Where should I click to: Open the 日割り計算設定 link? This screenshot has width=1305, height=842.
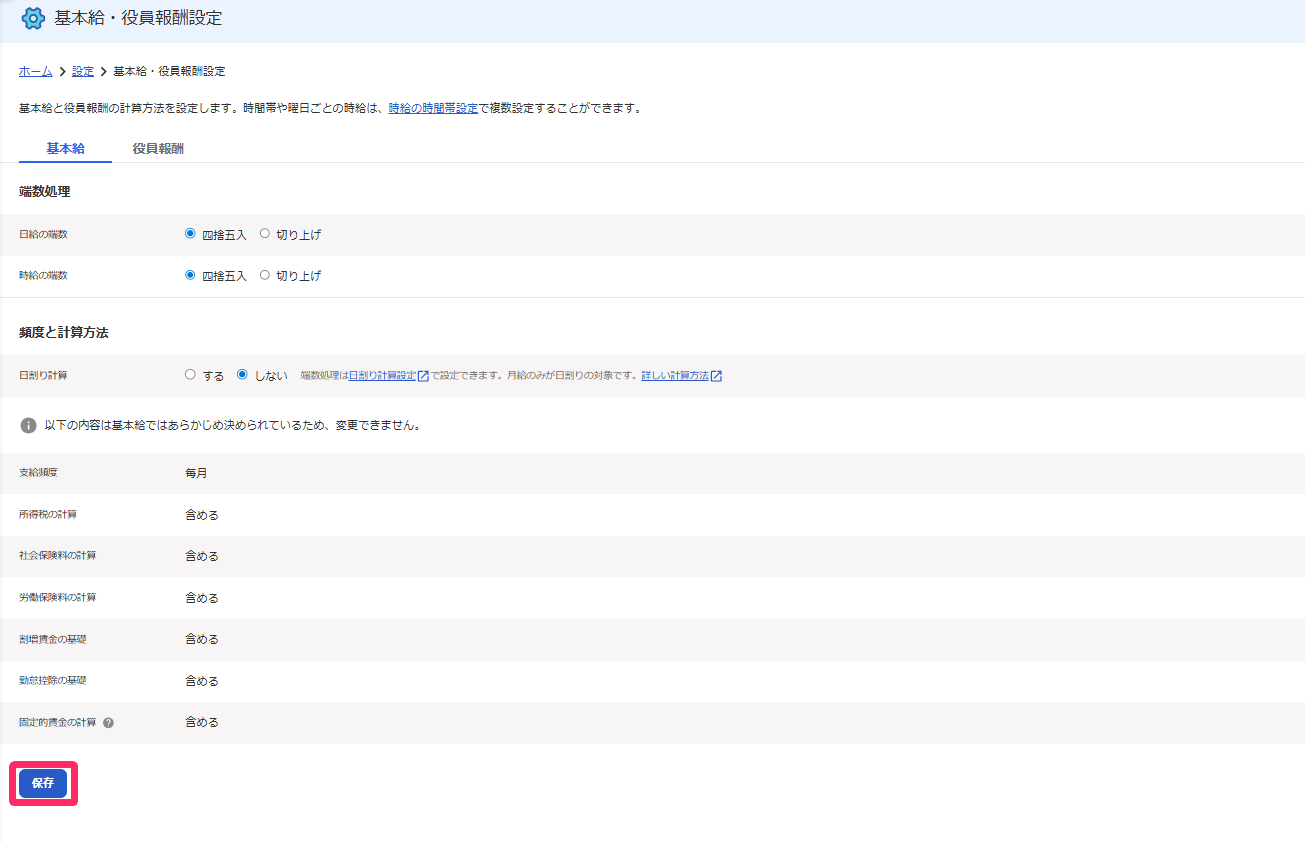[x=382, y=376]
